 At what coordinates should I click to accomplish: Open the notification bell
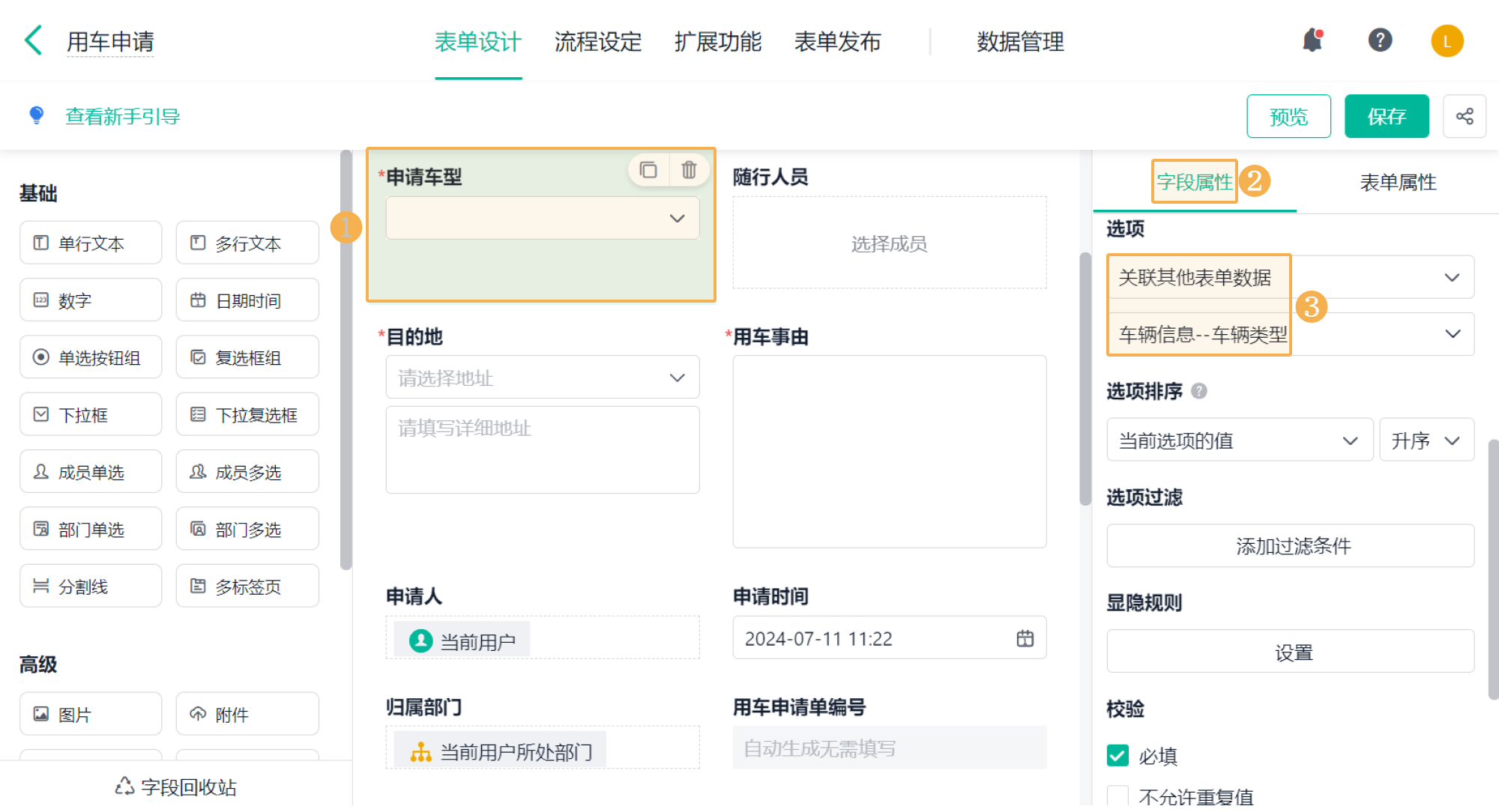(1312, 40)
